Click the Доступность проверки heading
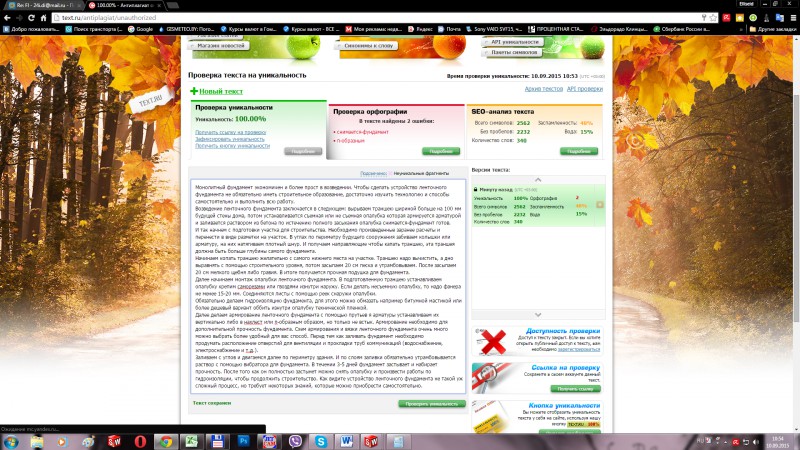Screen dimensions: 800x450 point(563,331)
